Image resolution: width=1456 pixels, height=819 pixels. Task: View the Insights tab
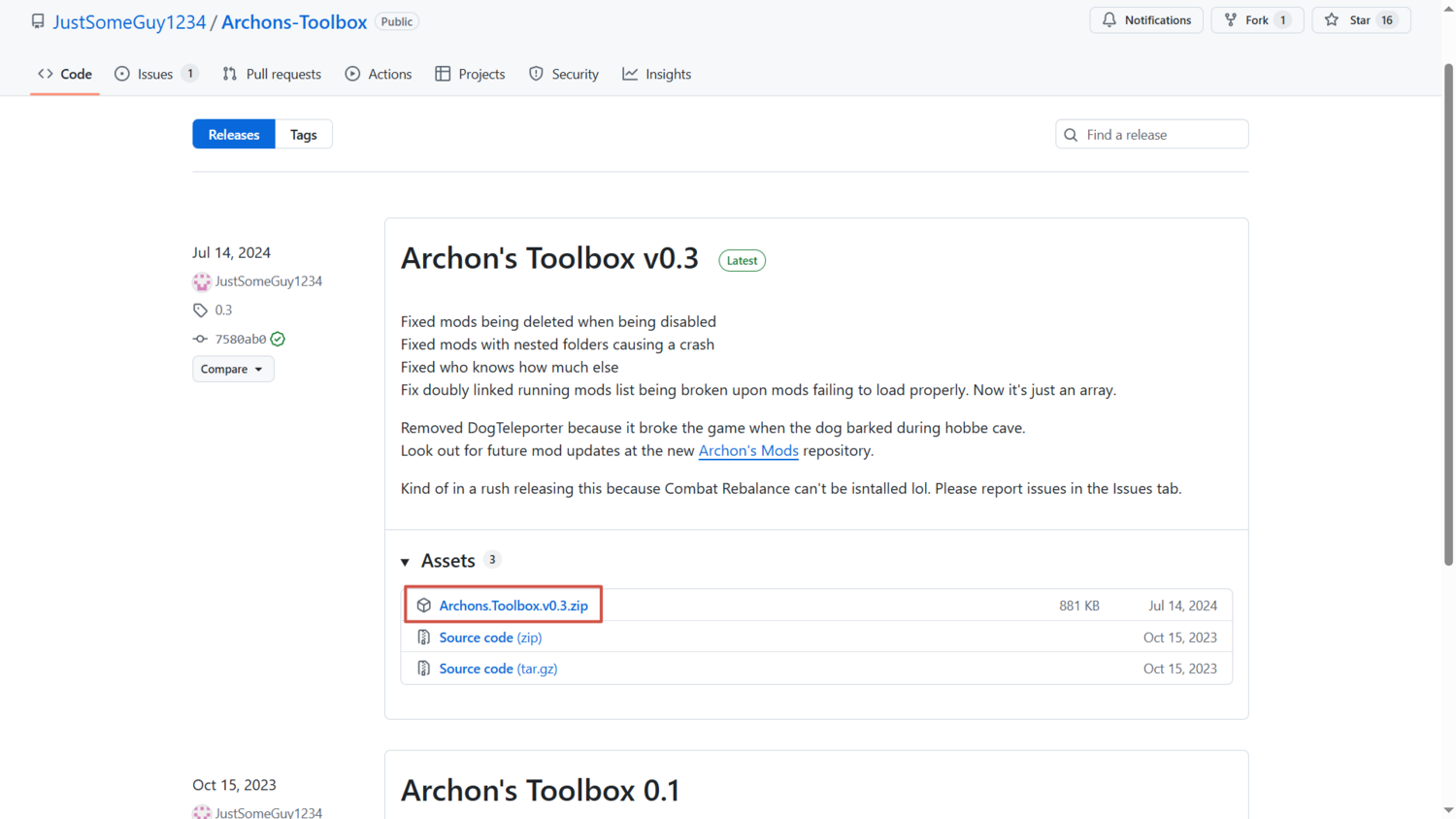(x=657, y=74)
